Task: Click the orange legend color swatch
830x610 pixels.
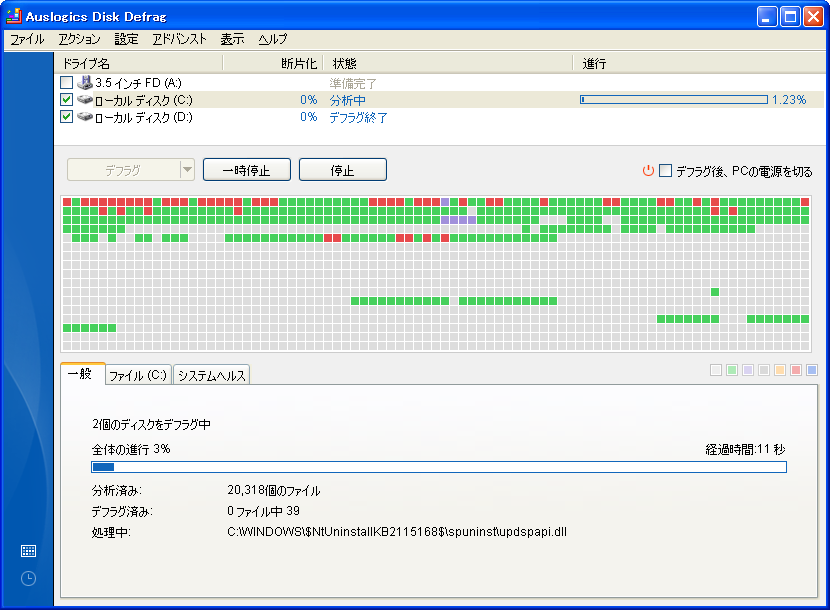Action: (780, 370)
